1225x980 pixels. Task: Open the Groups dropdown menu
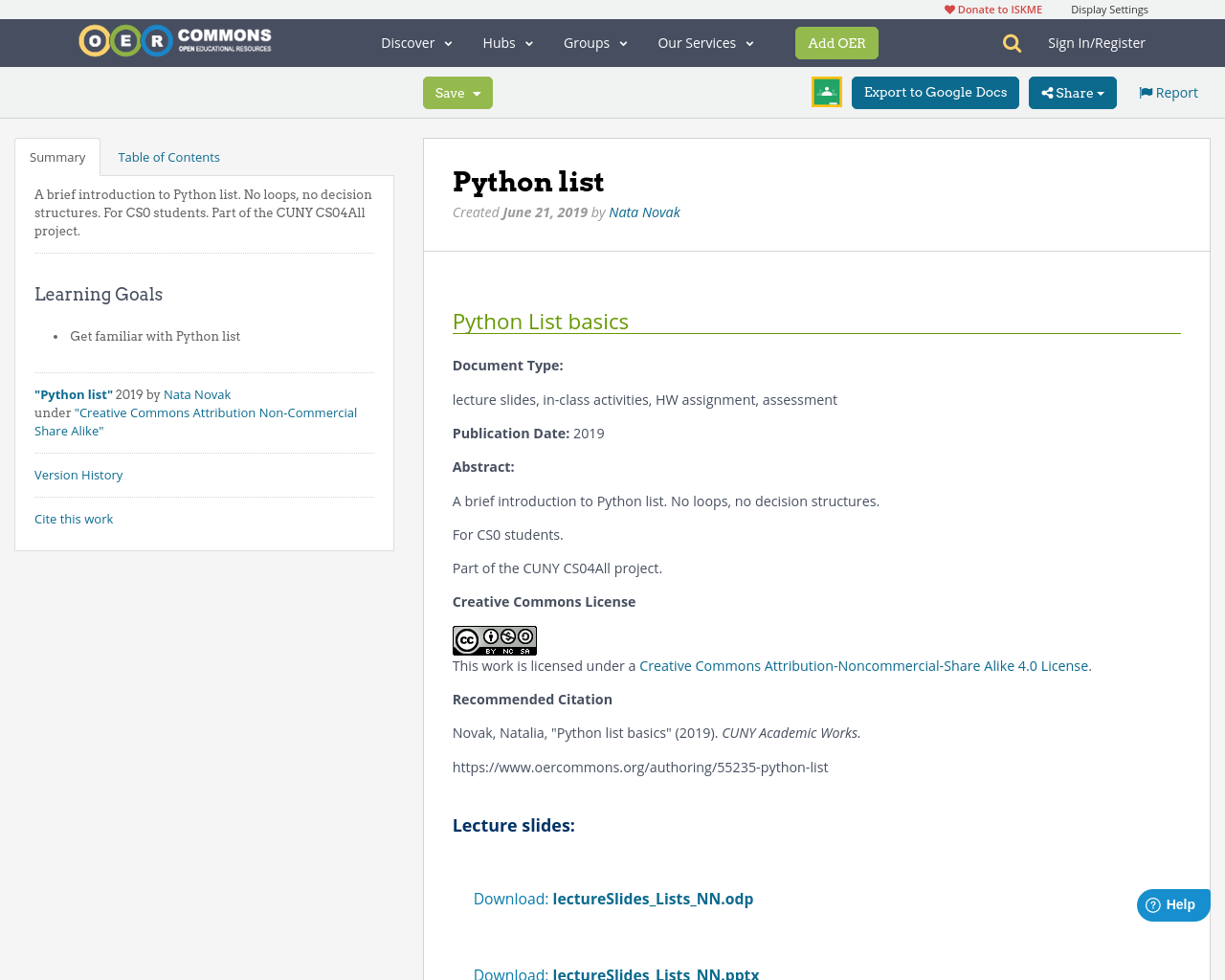(x=595, y=43)
